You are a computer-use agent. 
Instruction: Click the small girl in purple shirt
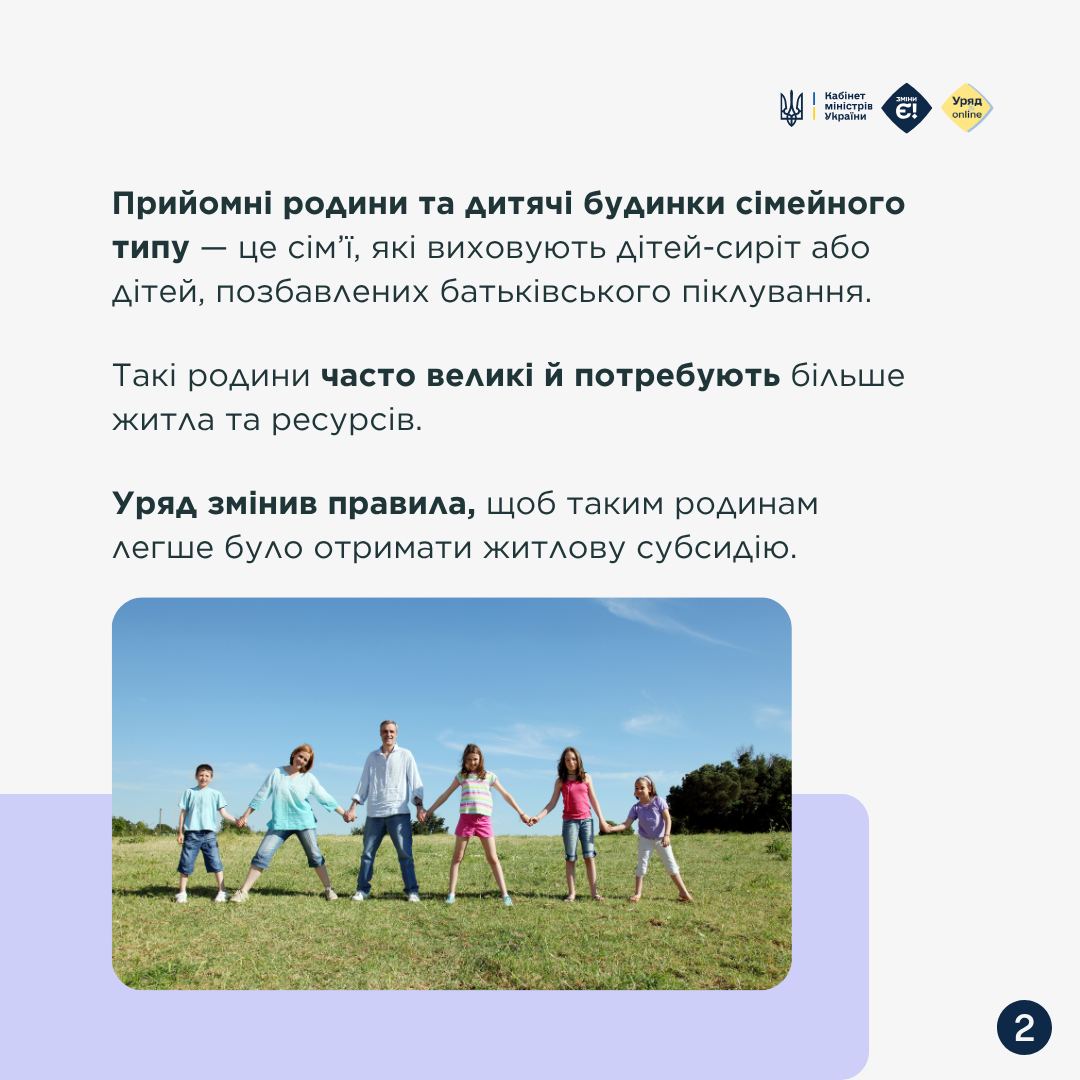pyautogui.click(x=651, y=835)
